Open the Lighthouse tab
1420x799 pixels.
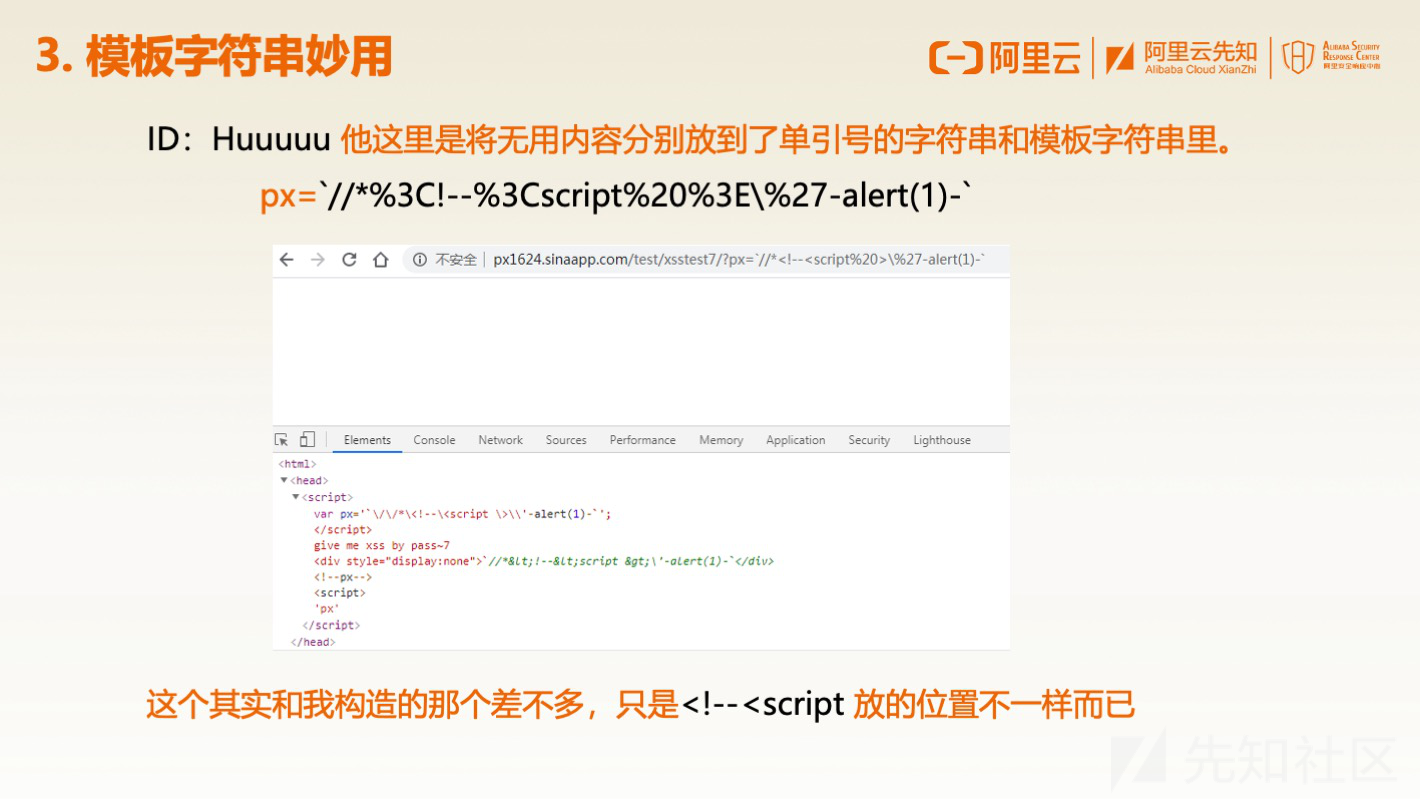pyautogui.click(x=942, y=440)
